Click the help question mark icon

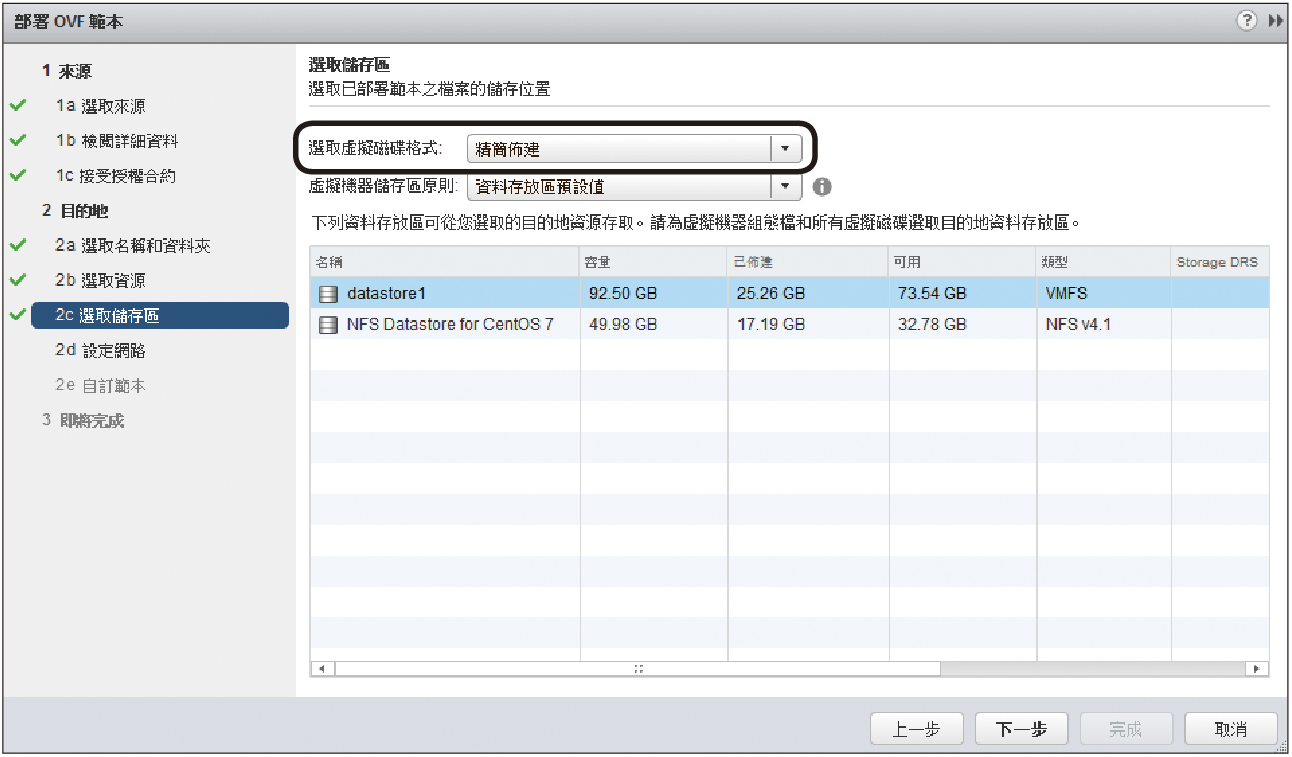[1246, 21]
